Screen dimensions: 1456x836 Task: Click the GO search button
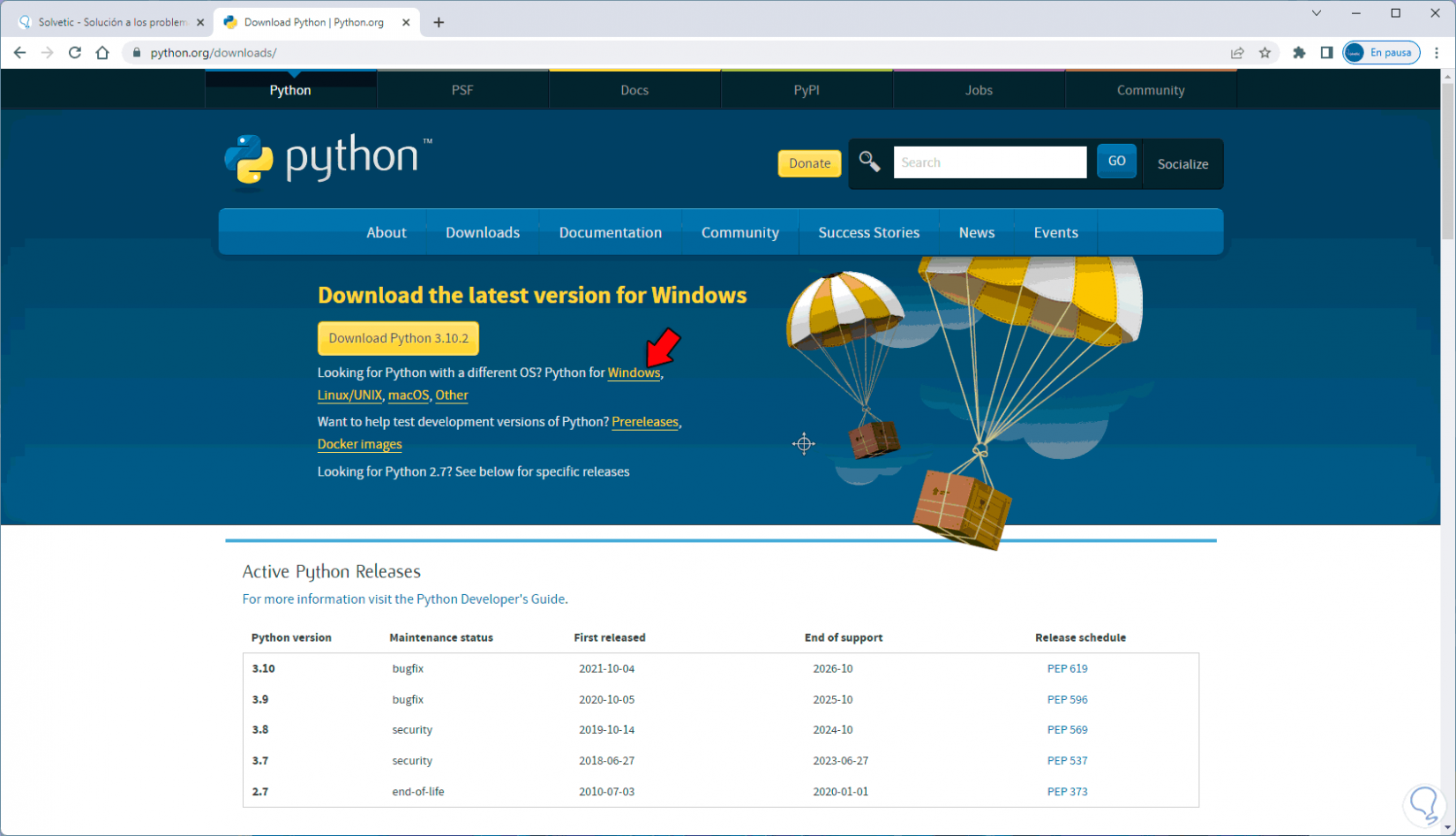(x=1116, y=162)
